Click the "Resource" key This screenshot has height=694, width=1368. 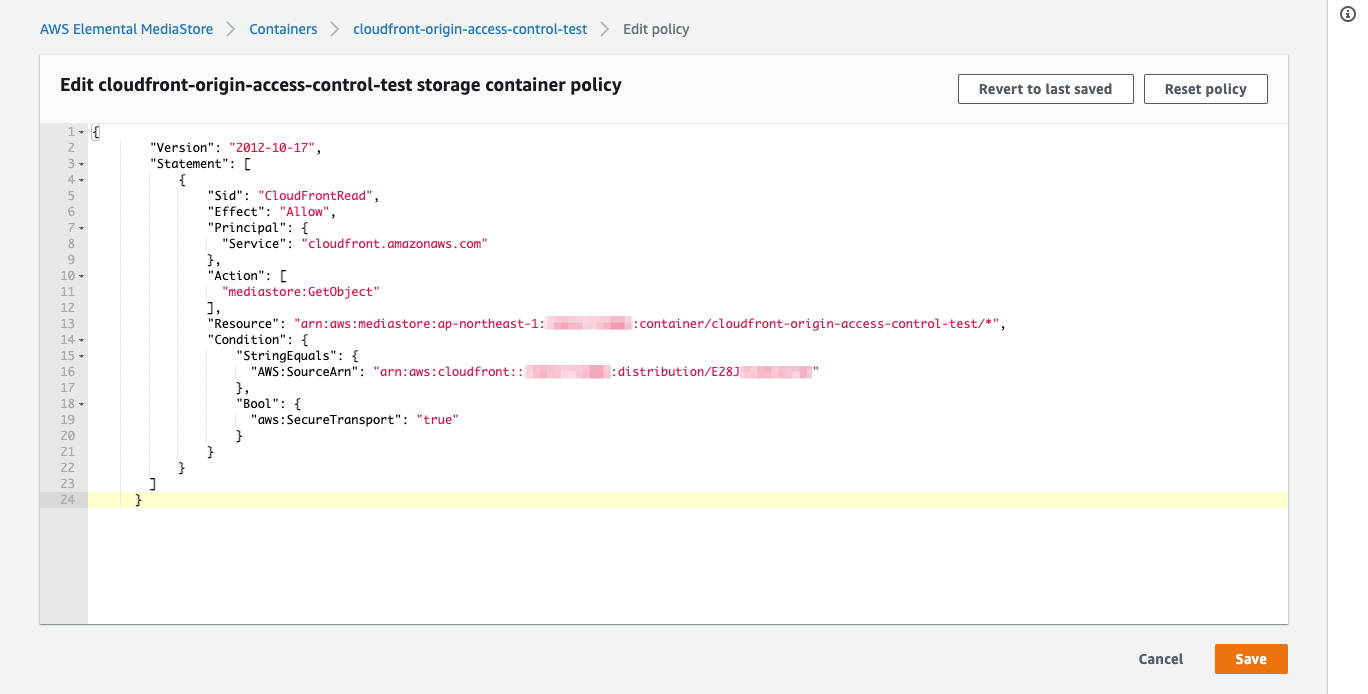243,324
